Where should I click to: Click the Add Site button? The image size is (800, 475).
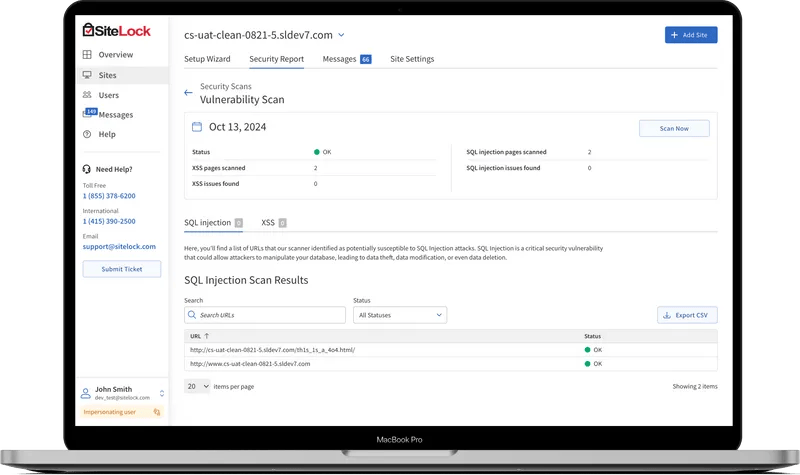coord(691,35)
